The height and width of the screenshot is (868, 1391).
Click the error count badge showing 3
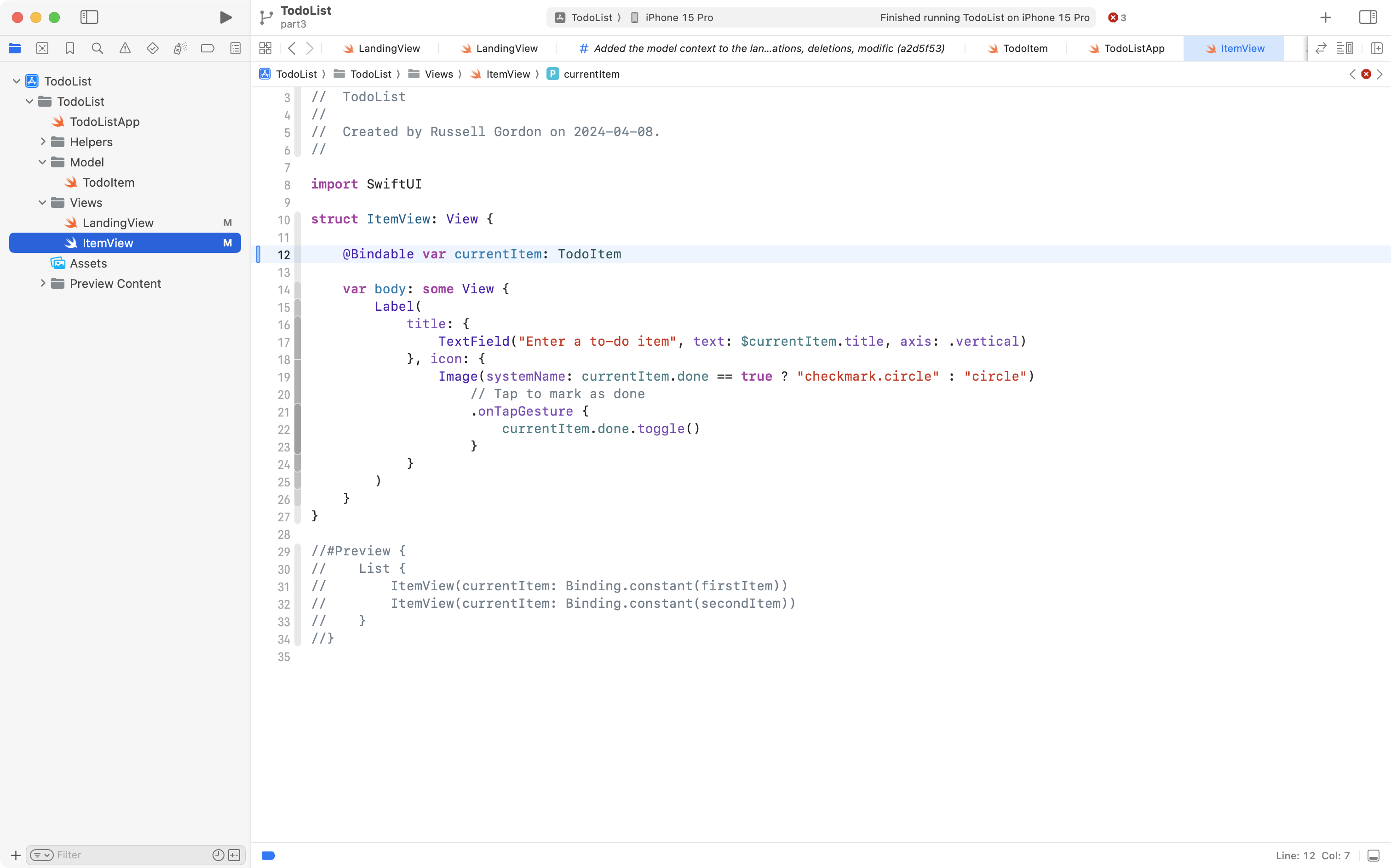1116,17
